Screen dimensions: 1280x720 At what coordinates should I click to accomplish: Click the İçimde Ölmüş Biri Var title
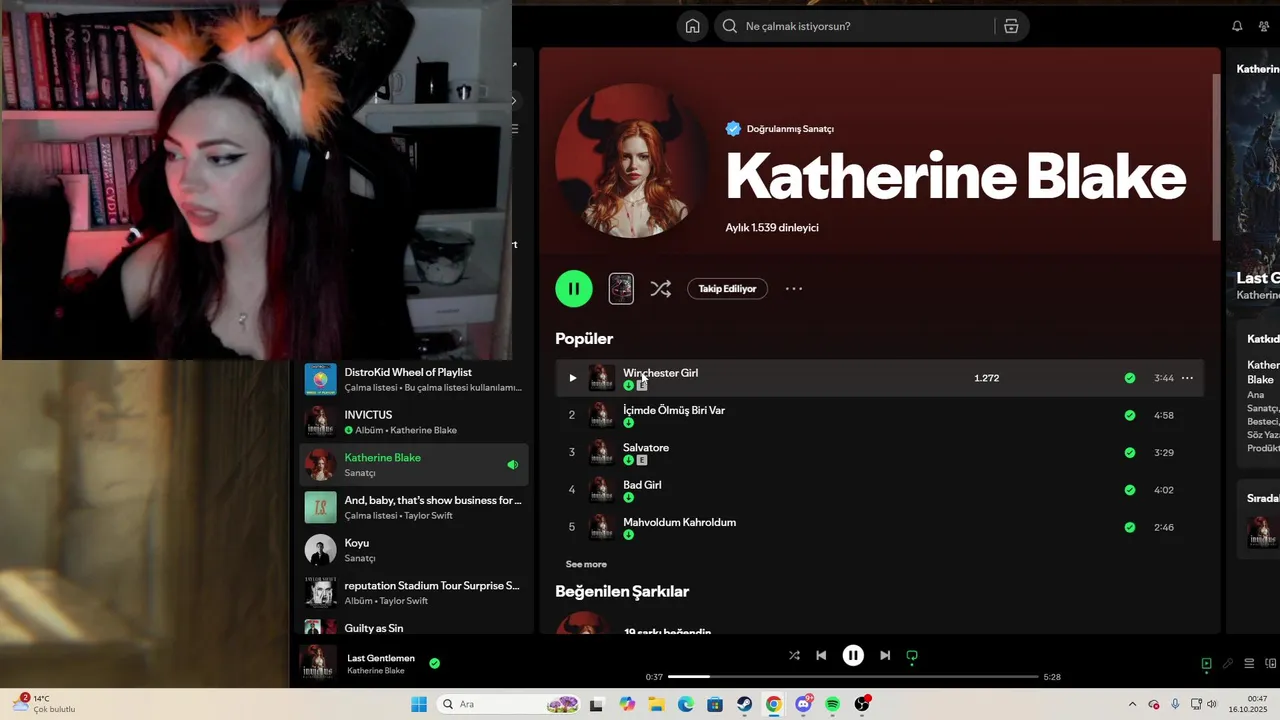(674, 410)
